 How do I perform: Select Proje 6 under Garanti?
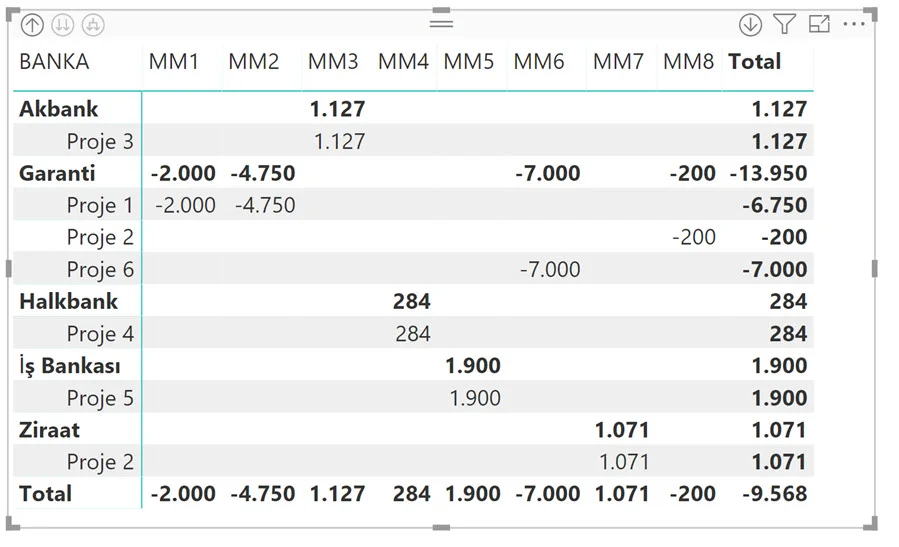99,269
